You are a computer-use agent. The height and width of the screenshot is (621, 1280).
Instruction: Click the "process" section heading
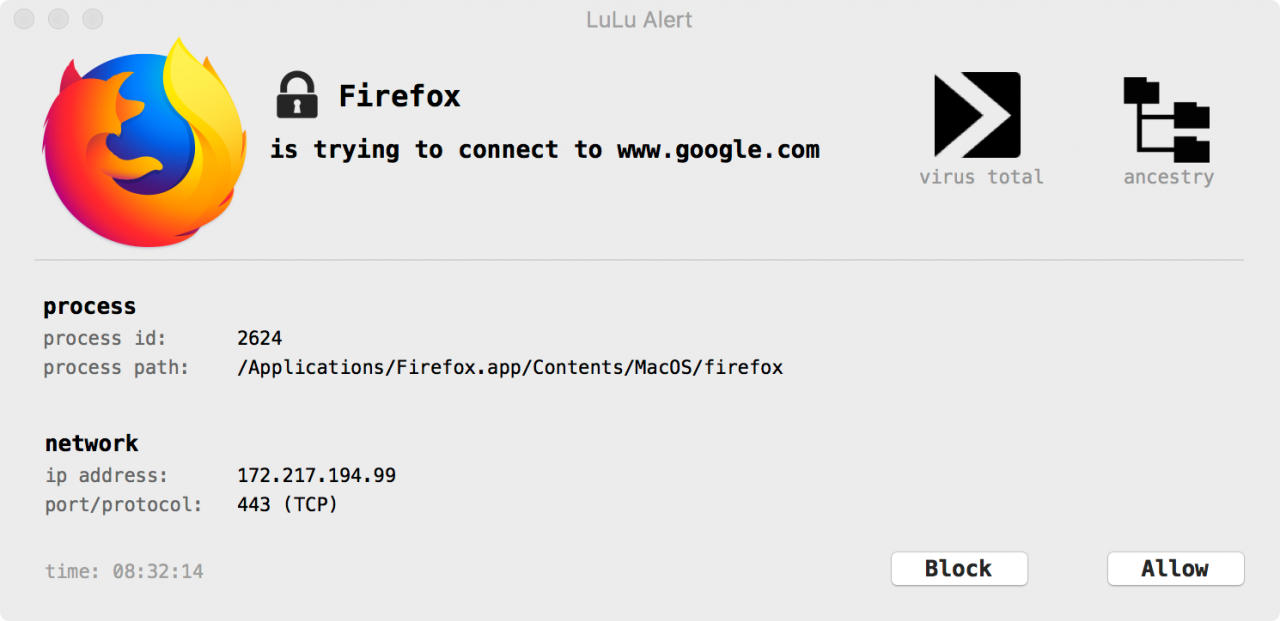[89, 306]
